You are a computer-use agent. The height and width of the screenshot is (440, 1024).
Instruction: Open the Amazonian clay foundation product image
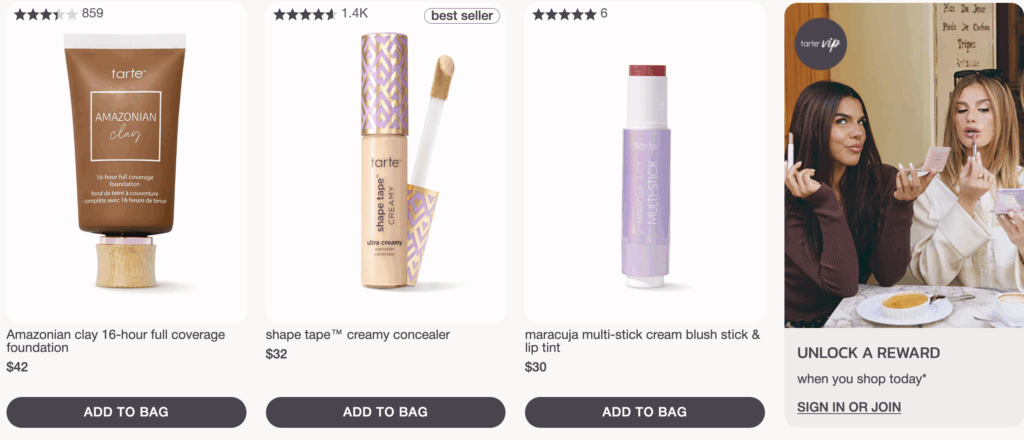126,165
